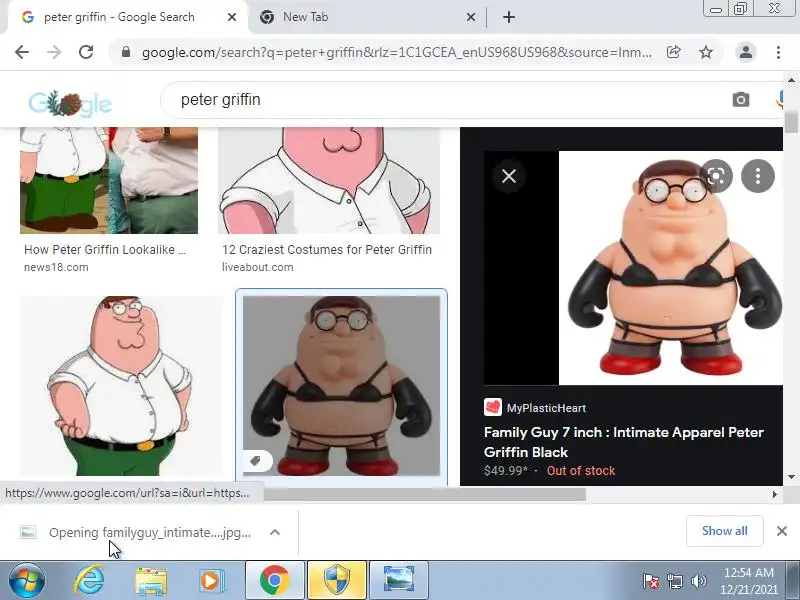The image size is (800, 600).
Task: Open Action Center flag in tray
Action: tap(651, 581)
